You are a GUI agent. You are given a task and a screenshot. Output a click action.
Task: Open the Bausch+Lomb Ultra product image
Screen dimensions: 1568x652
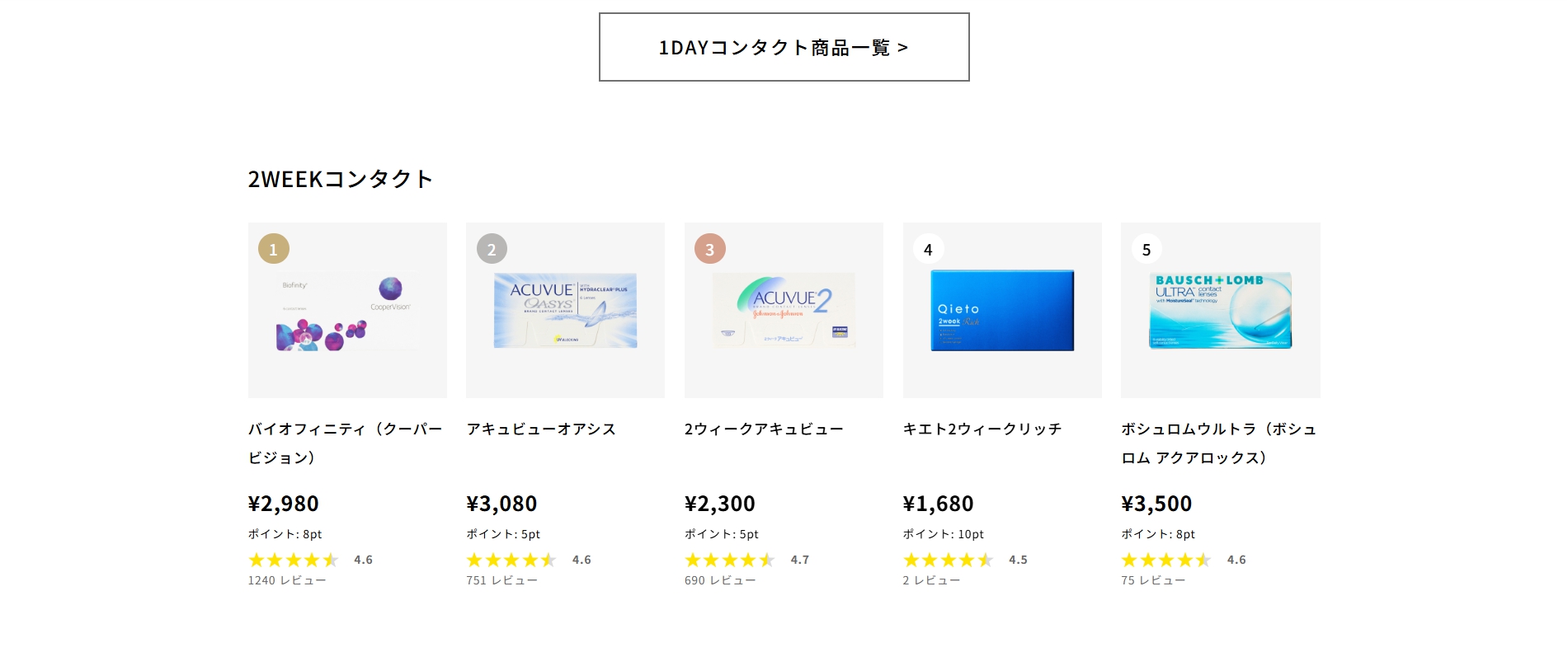click(x=1221, y=311)
